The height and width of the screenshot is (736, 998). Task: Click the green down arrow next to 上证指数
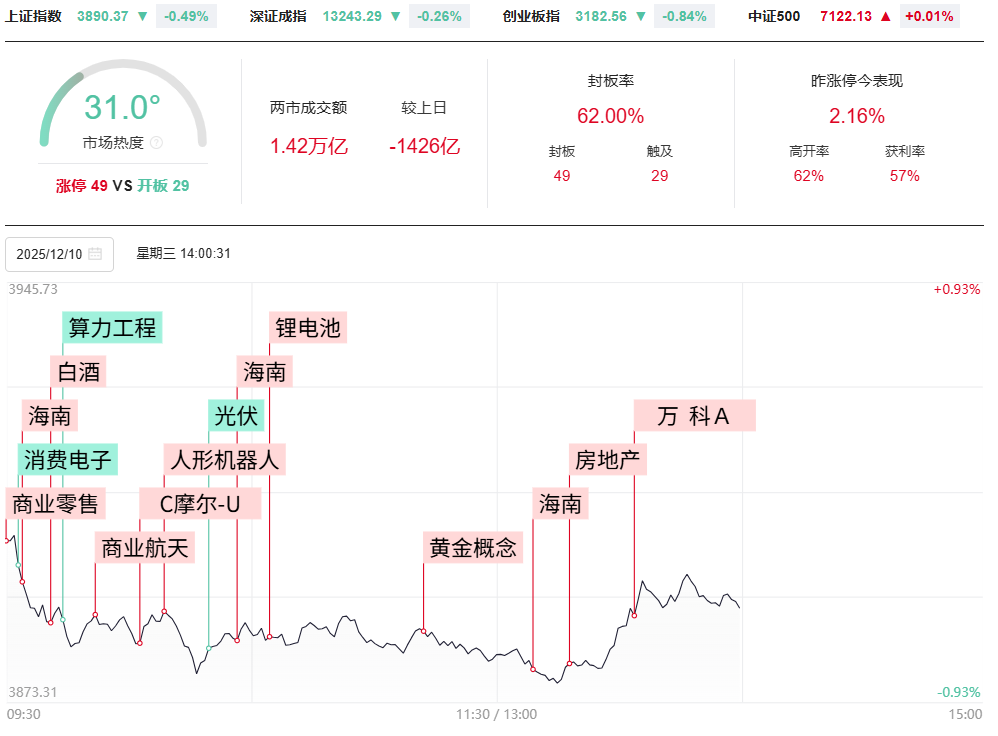[x=143, y=16]
